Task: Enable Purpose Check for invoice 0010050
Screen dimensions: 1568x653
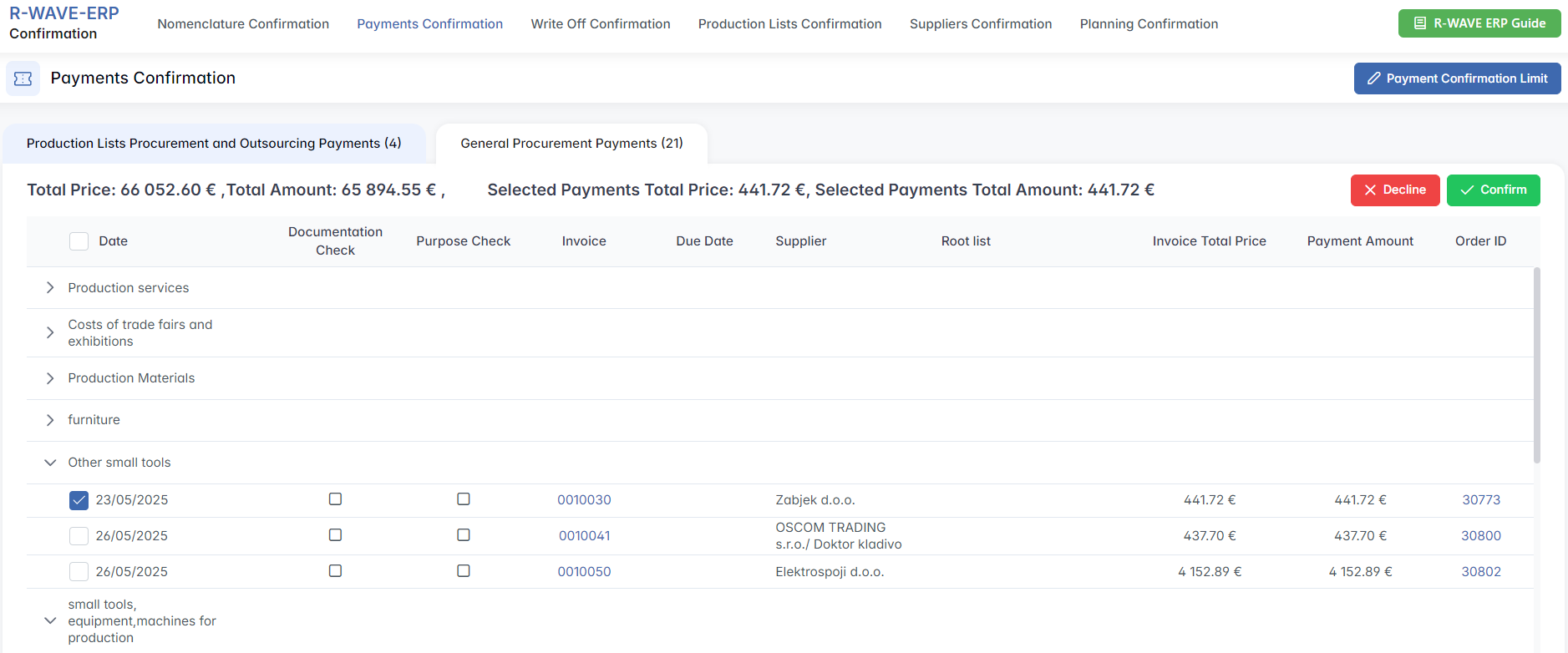Action: click(464, 571)
